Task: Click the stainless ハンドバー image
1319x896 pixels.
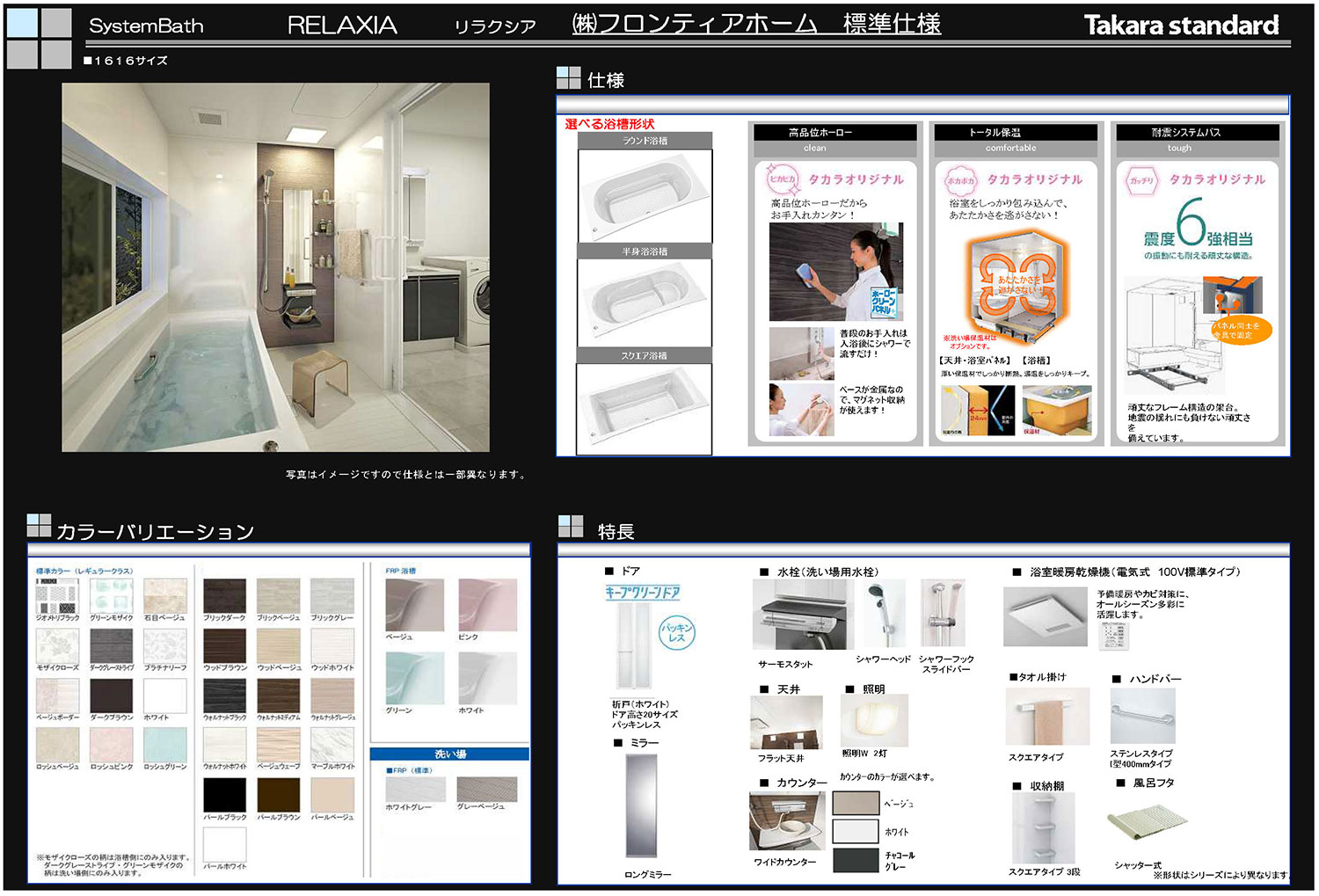Action: (1142, 717)
